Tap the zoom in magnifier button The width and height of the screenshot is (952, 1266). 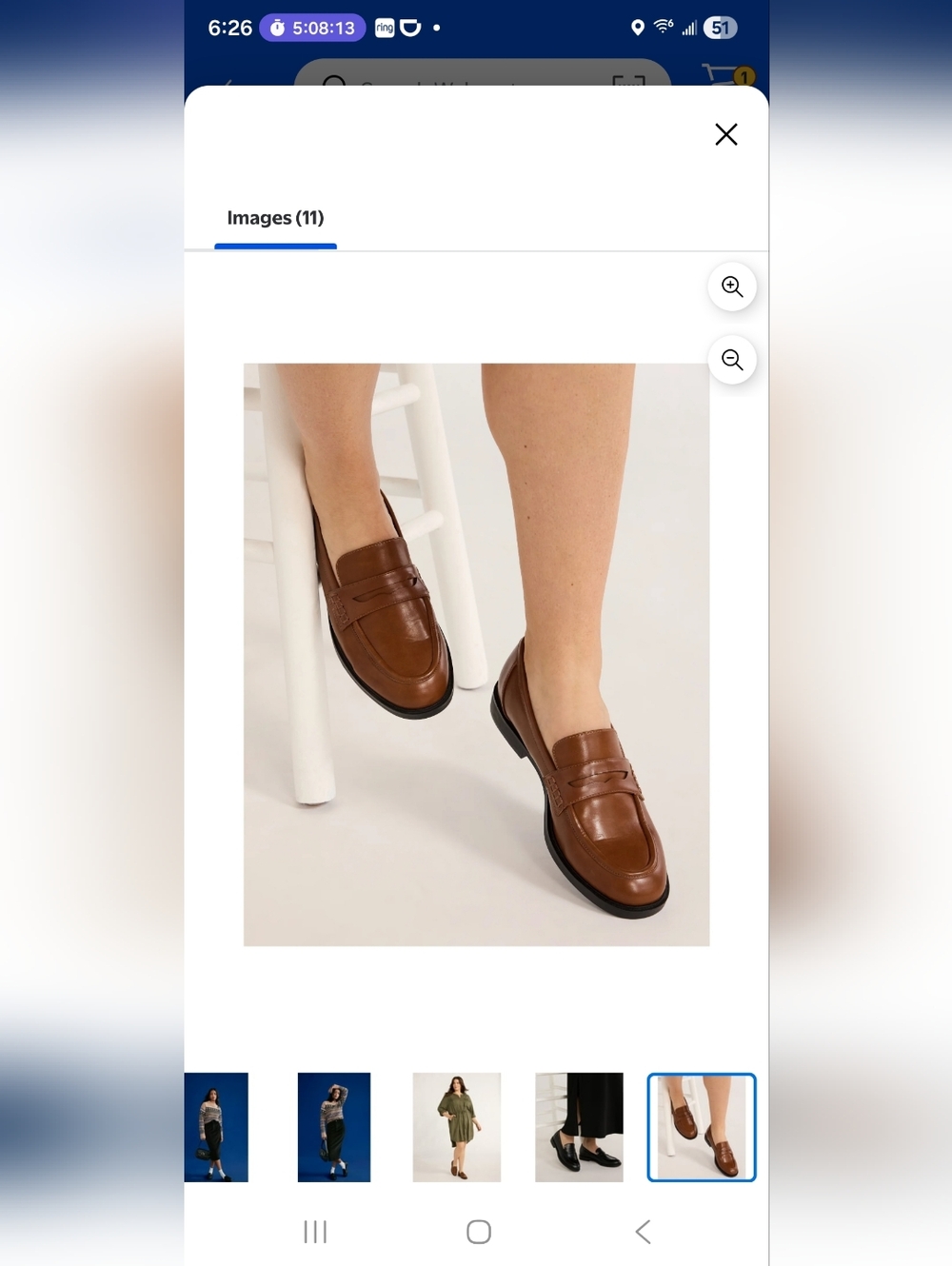732,287
